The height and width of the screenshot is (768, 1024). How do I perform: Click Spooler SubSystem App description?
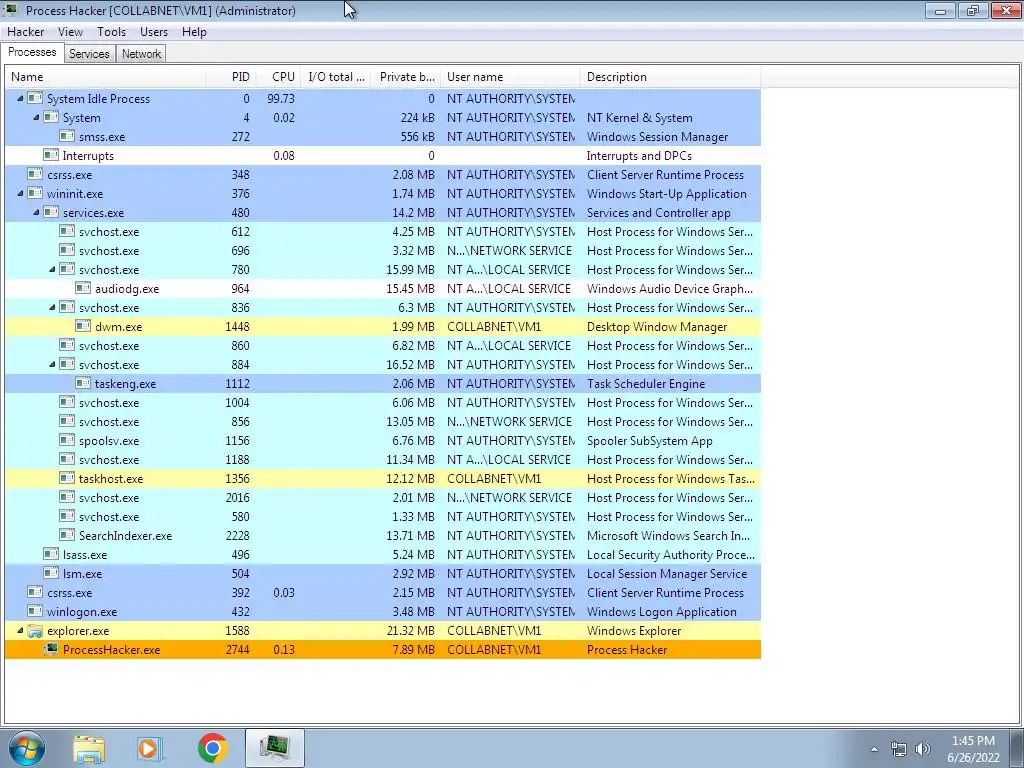click(649, 441)
